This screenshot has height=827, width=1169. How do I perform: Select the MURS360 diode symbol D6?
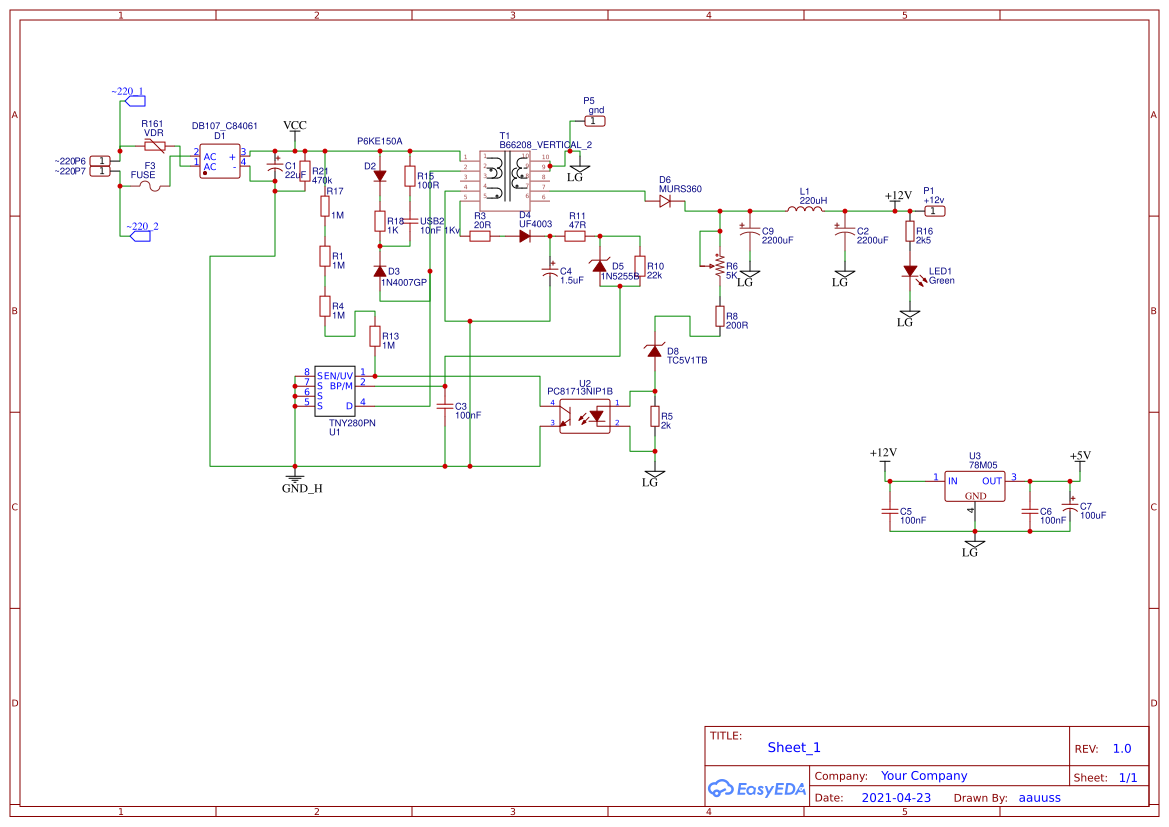click(x=664, y=201)
